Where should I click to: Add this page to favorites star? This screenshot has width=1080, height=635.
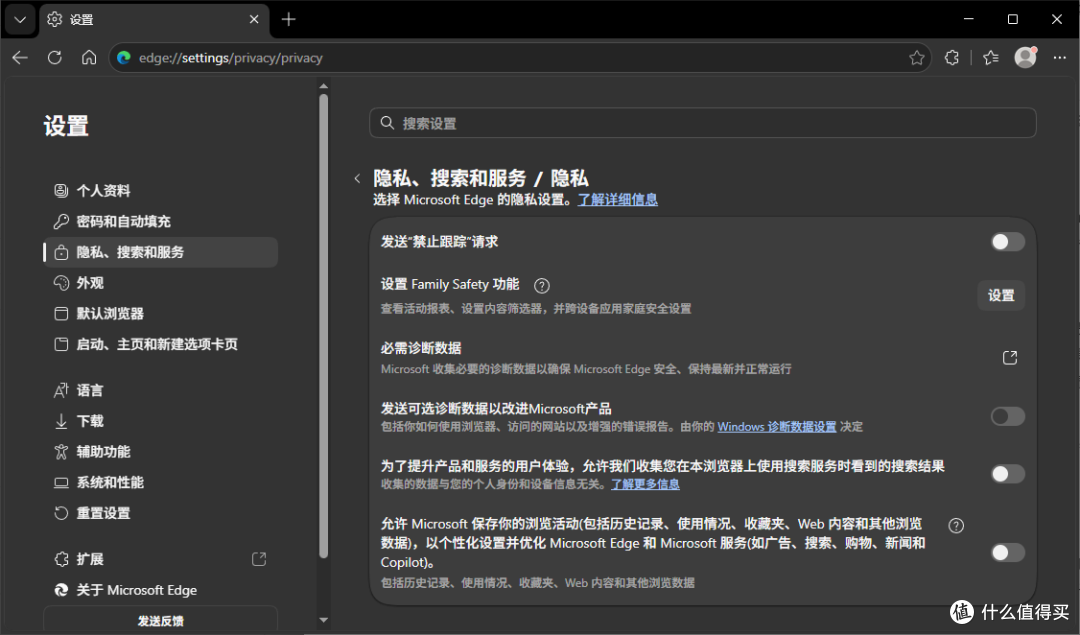coord(916,58)
